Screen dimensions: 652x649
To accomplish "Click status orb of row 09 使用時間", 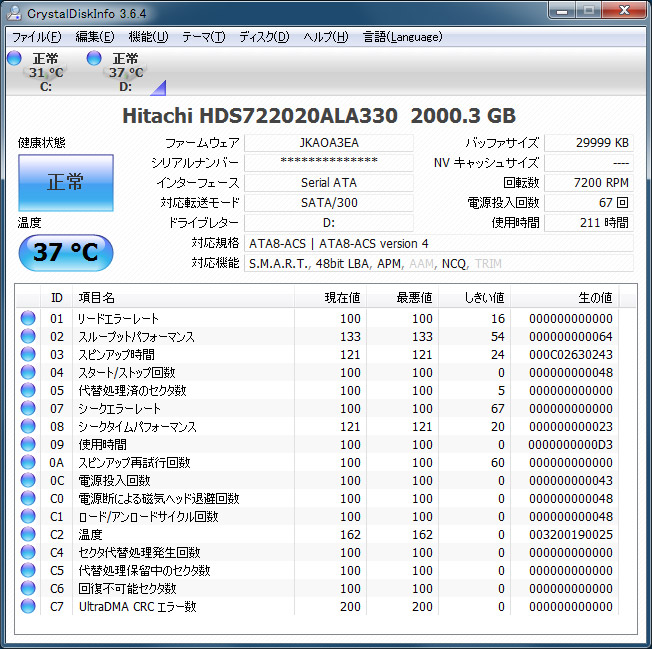I will tap(28, 445).
